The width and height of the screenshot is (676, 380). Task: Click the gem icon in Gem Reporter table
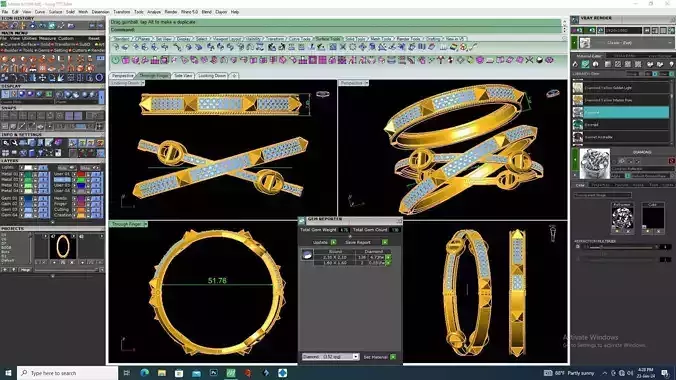click(x=307, y=255)
